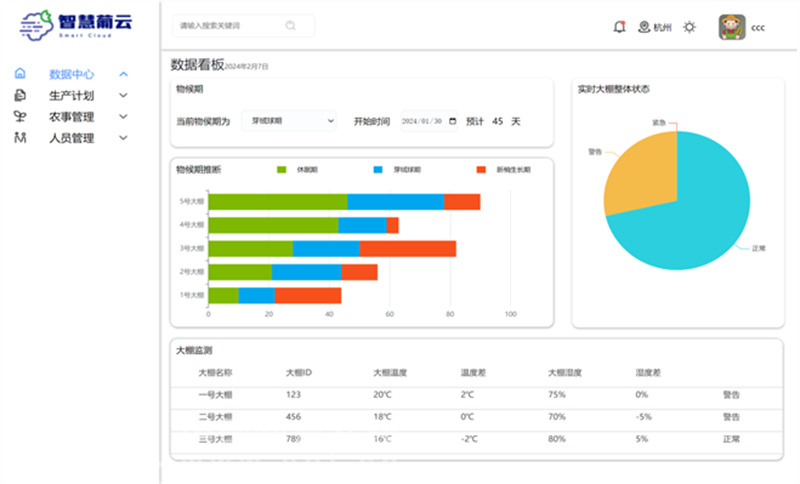
Task: Click the sun theme icon
Action: 689,27
